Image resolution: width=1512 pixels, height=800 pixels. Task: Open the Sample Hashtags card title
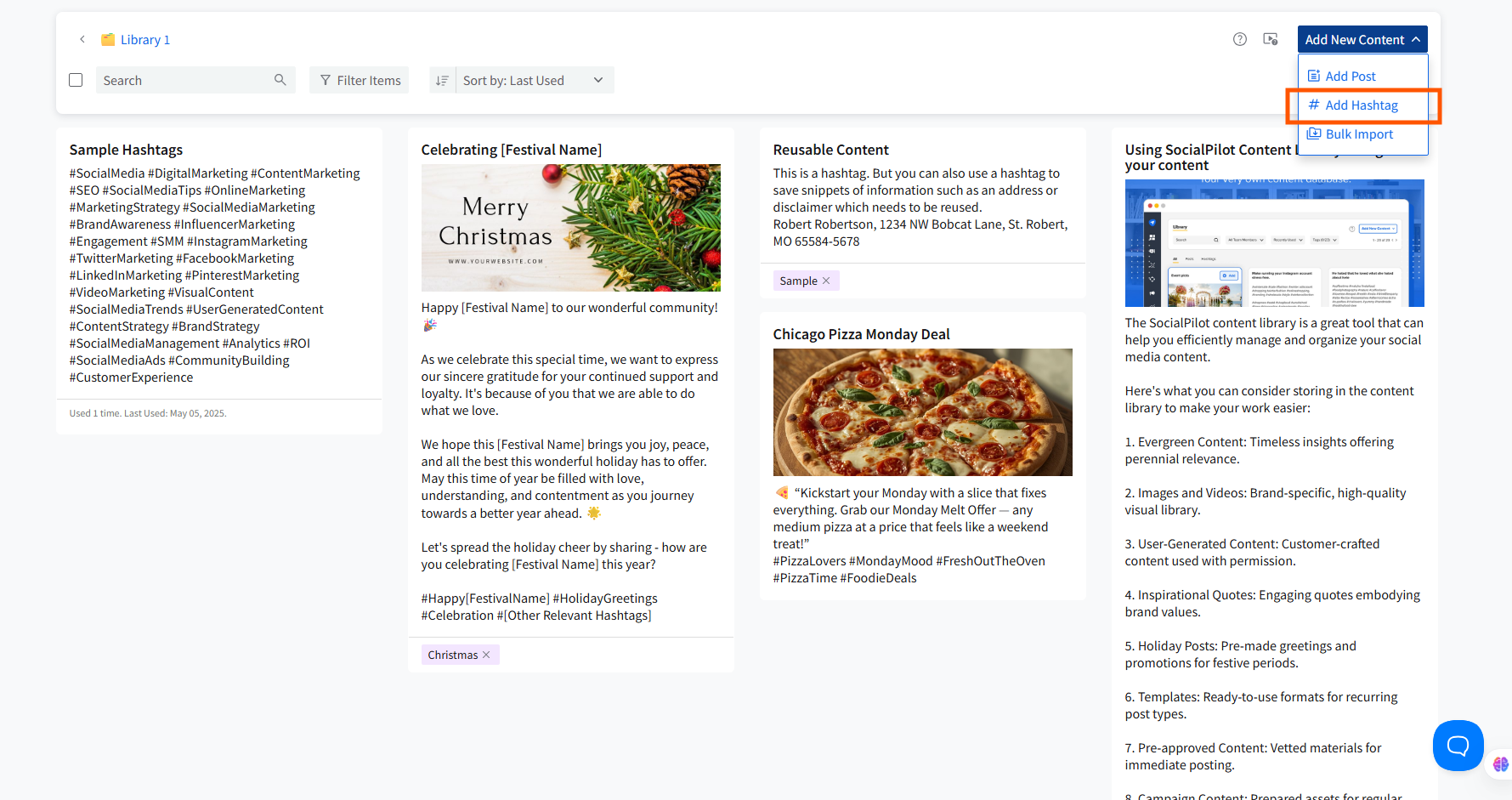click(126, 150)
